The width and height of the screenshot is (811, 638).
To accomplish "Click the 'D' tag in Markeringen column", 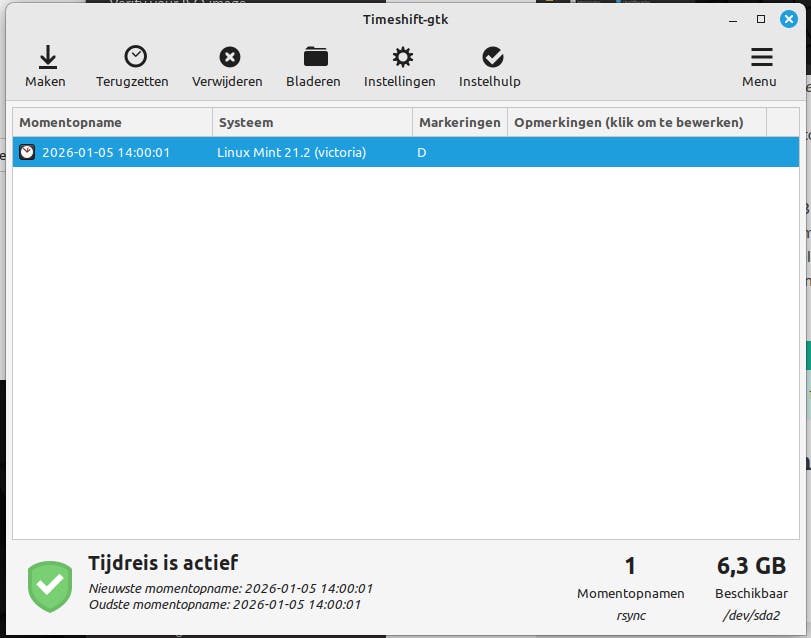I will (422, 153).
